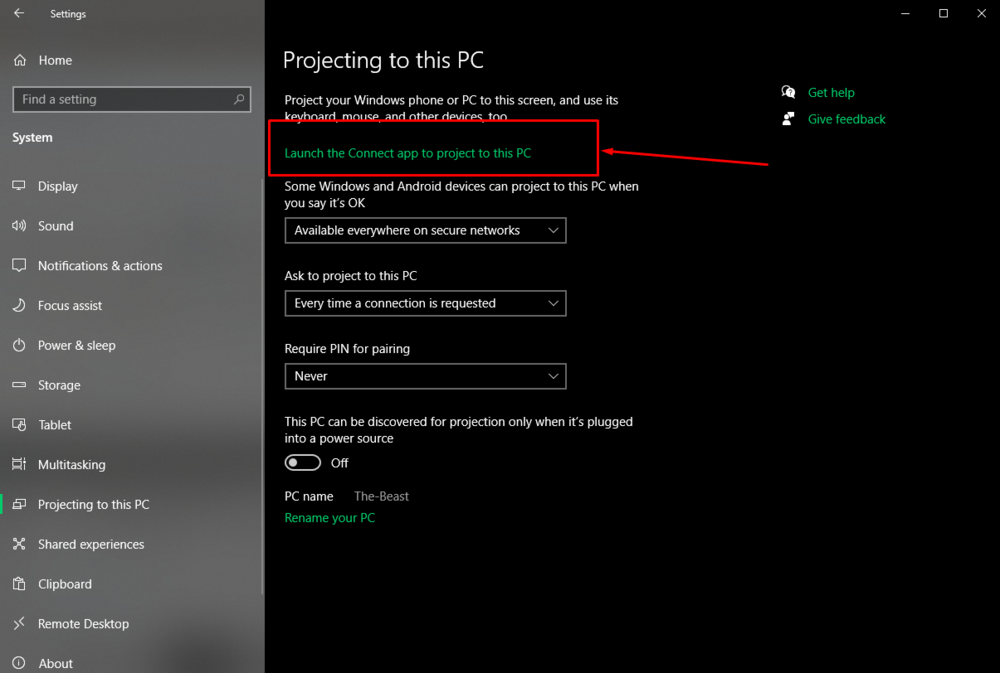Click the Display monitor icon
This screenshot has width=1000, height=673.
[19, 186]
